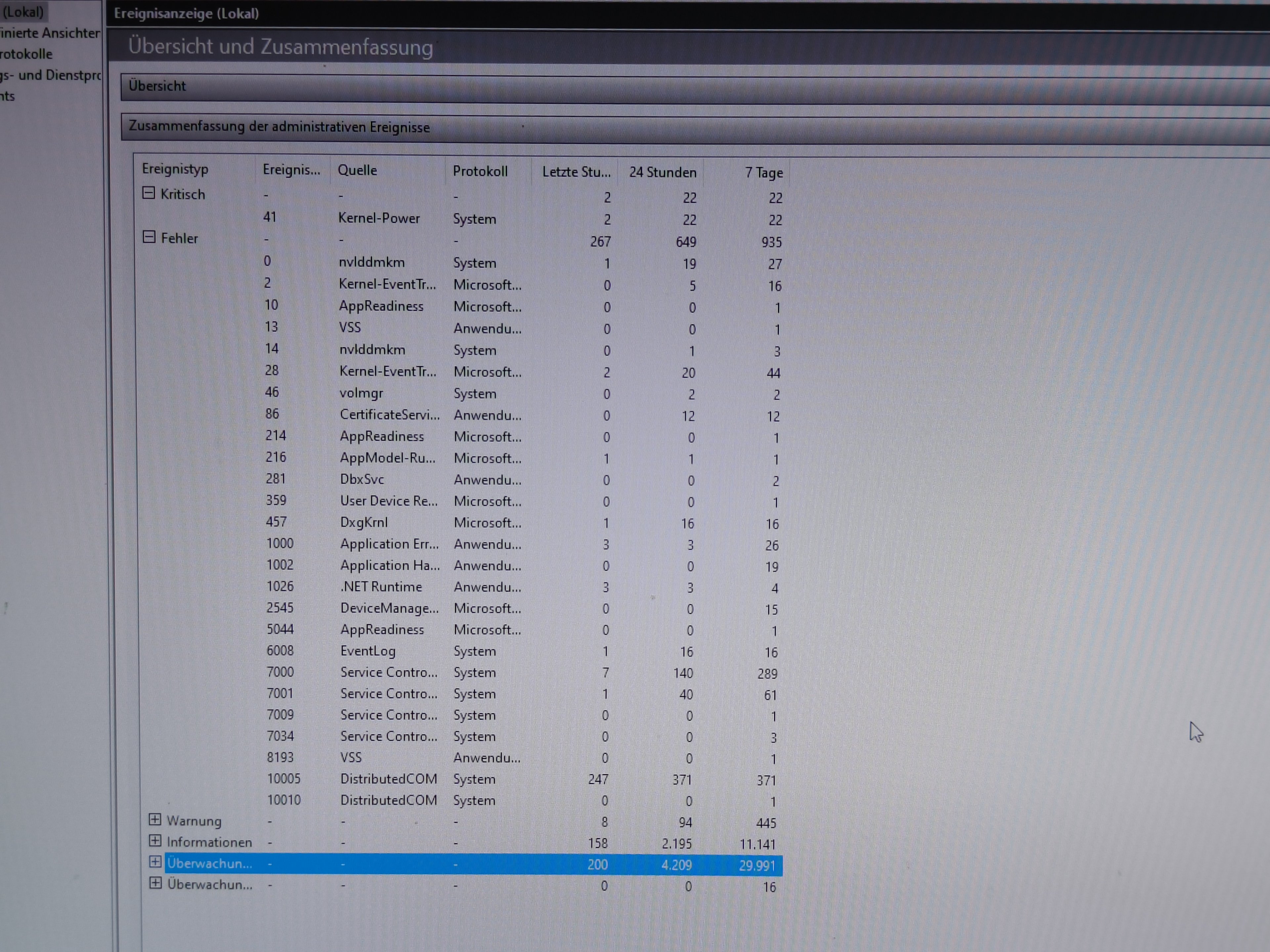Screen dimensions: 1270x952
Task: Select the nvlddmkm event 14 row
Action: click(372, 349)
